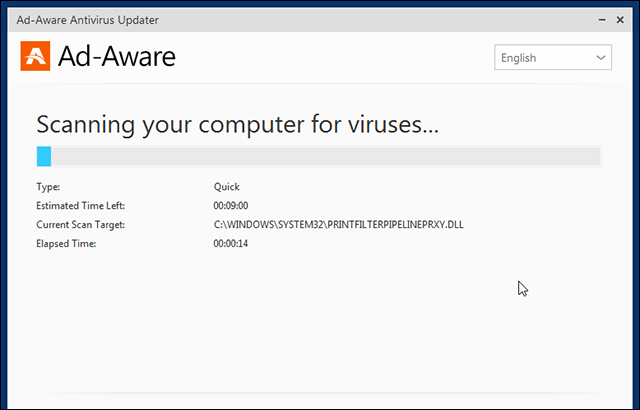
Task: Click the PRINTFILTERPIPELINEPRXY.DLL filename in the path
Action: (x=396, y=225)
